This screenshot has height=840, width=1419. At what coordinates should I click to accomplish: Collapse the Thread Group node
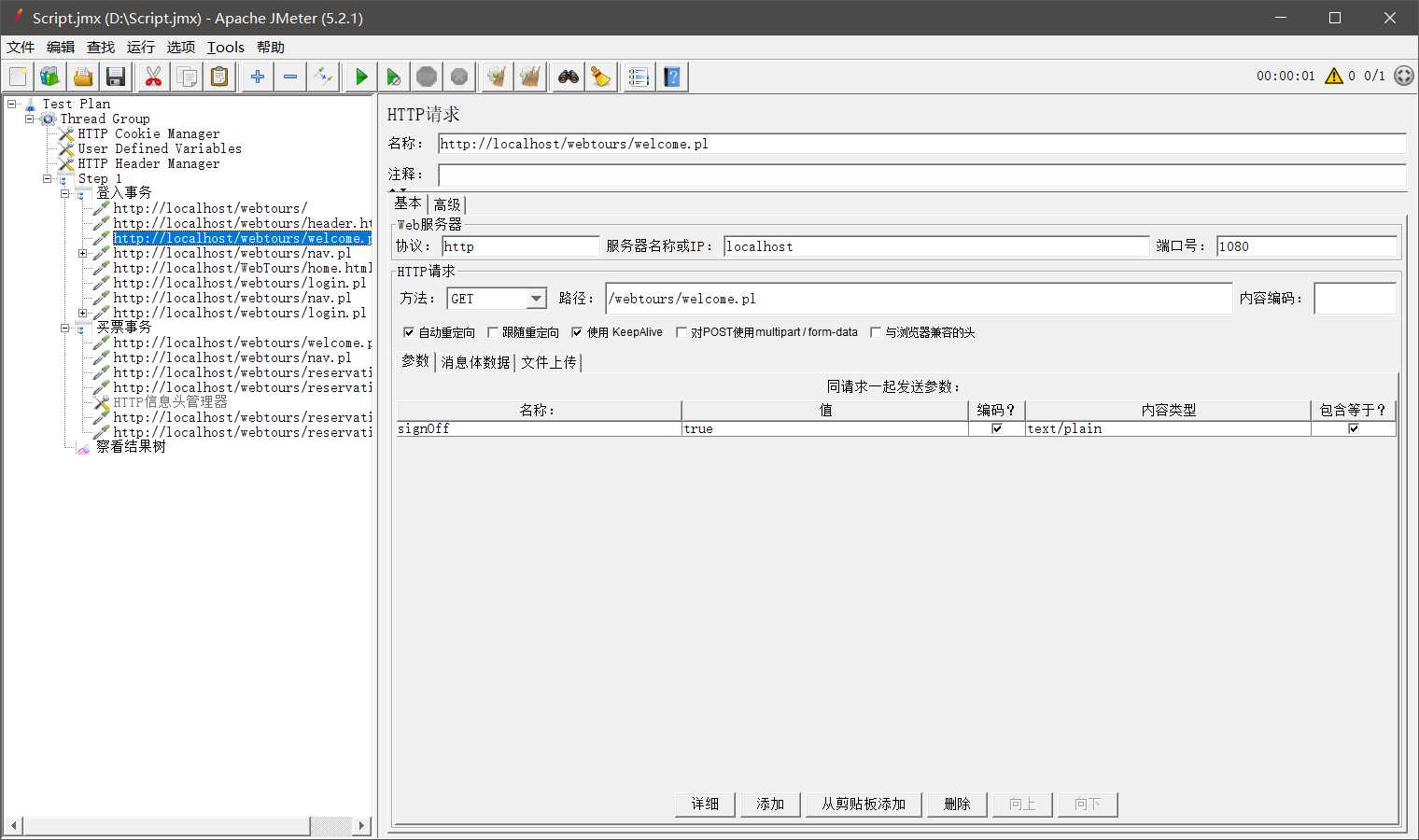coord(30,119)
